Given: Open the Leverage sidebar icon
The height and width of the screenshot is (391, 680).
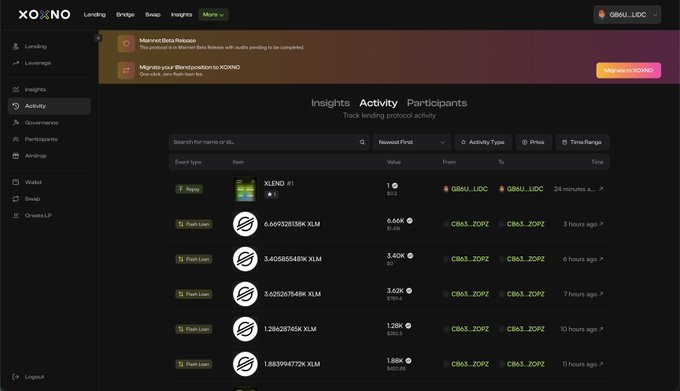Looking at the screenshot, I should click(x=16, y=63).
